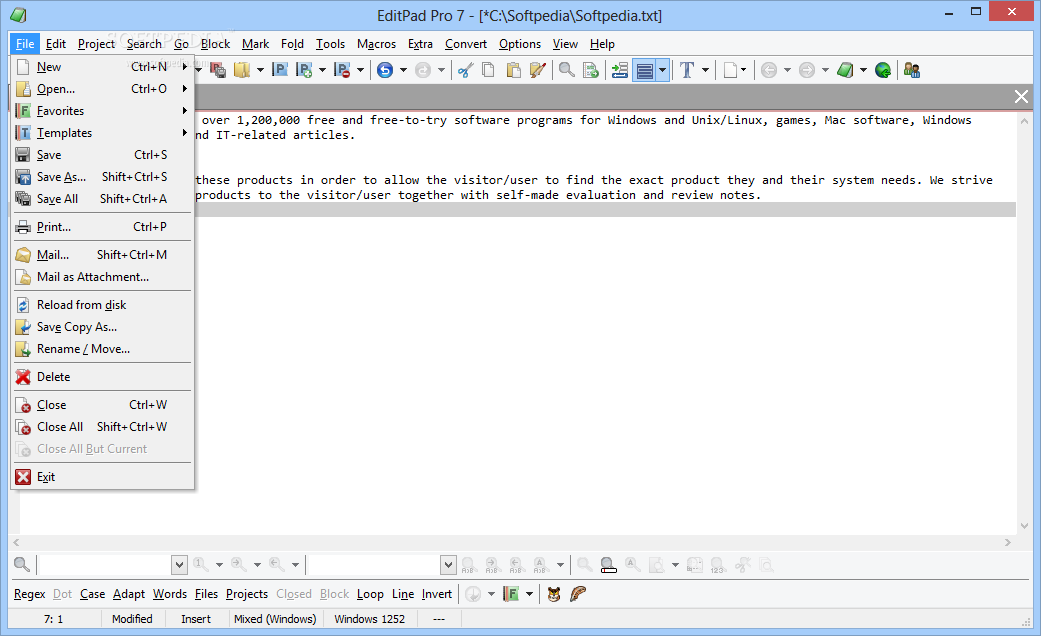Expand the Remove from Project dropdown arrow
The image size is (1041, 636).
tap(360, 70)
